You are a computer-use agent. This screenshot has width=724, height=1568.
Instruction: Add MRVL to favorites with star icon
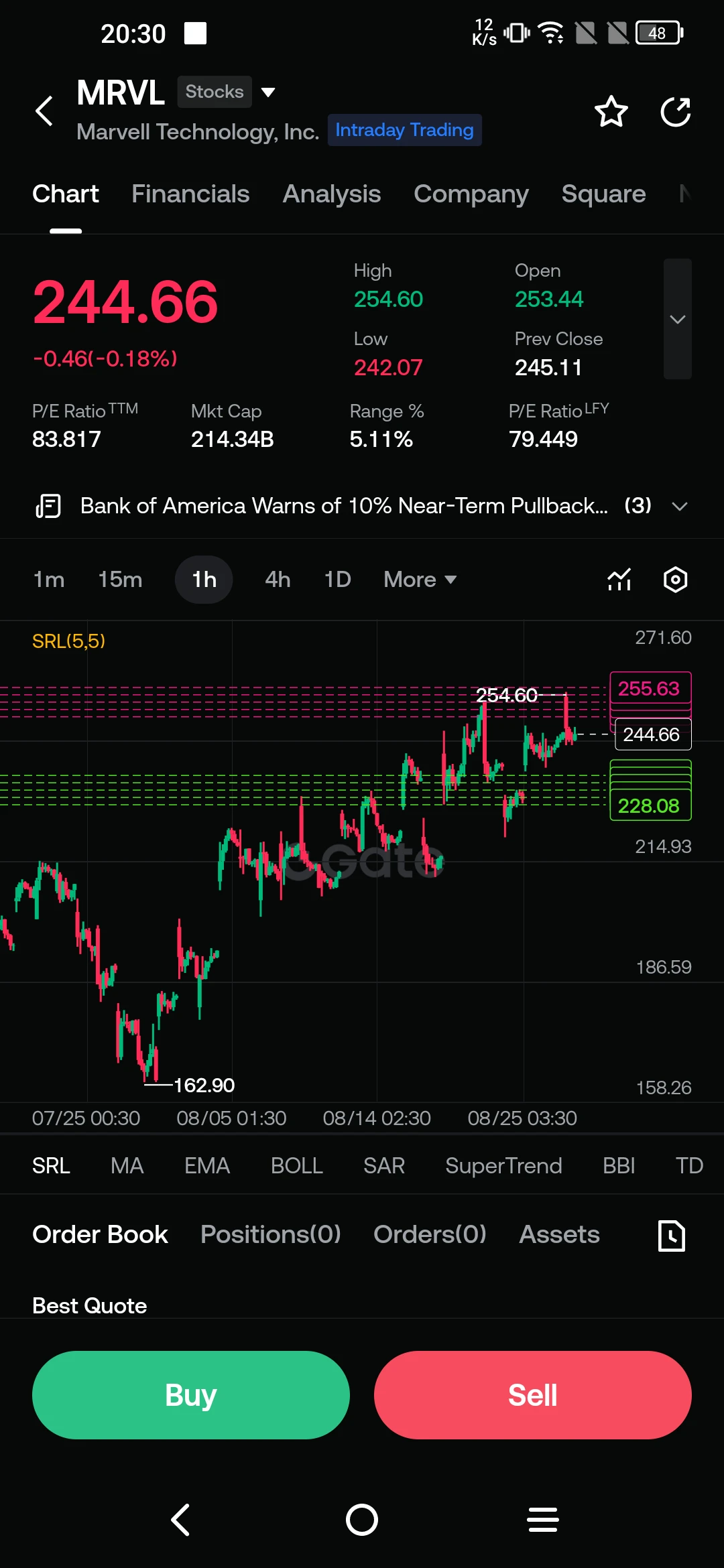point(611,111)
